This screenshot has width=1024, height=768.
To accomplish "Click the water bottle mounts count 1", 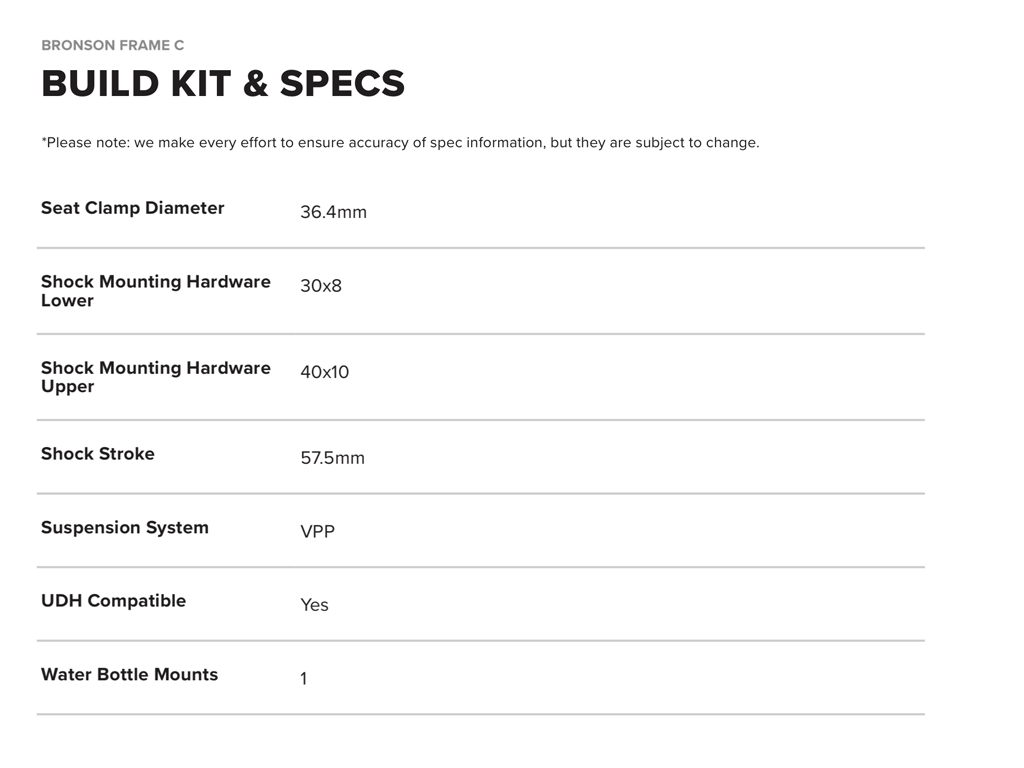I will click(304, 679).
